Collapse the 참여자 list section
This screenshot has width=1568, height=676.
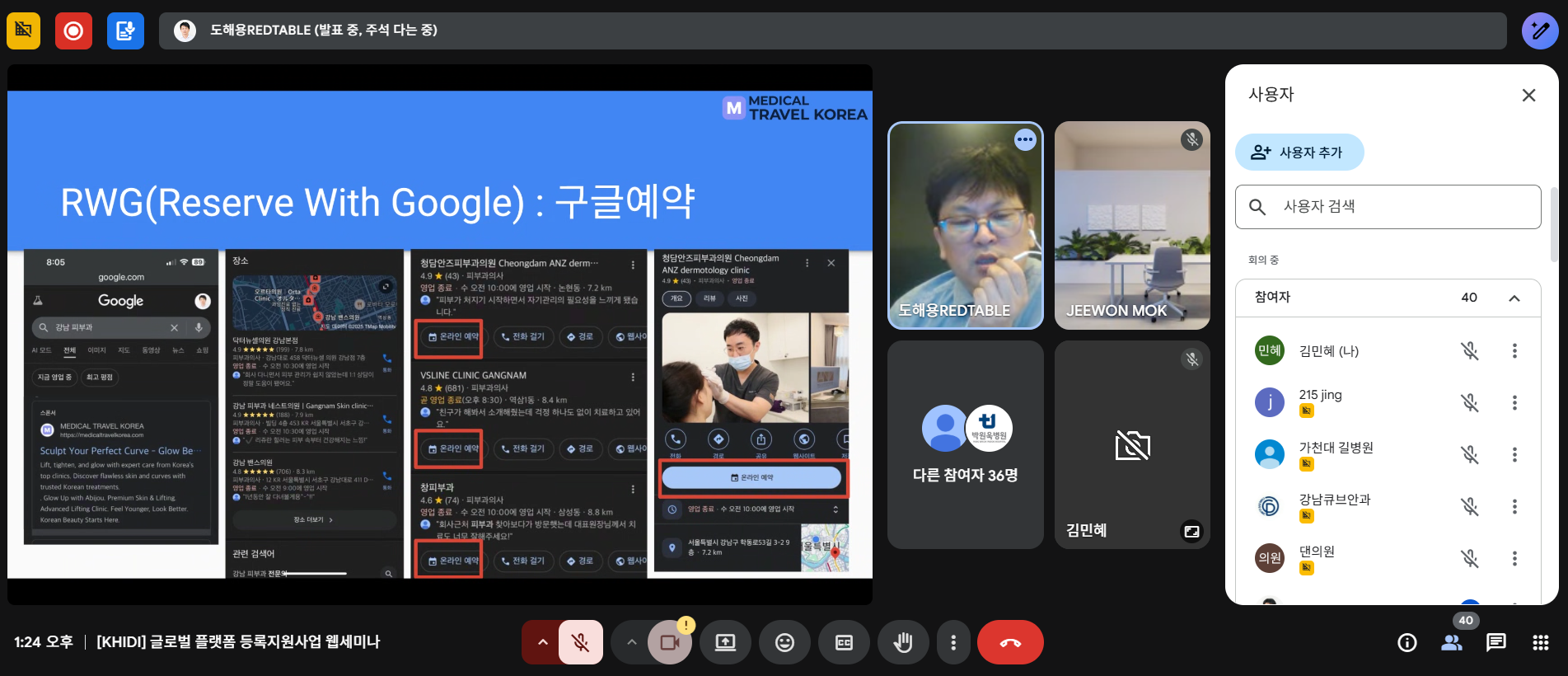pyautogui.click(x=1514, y=298)
